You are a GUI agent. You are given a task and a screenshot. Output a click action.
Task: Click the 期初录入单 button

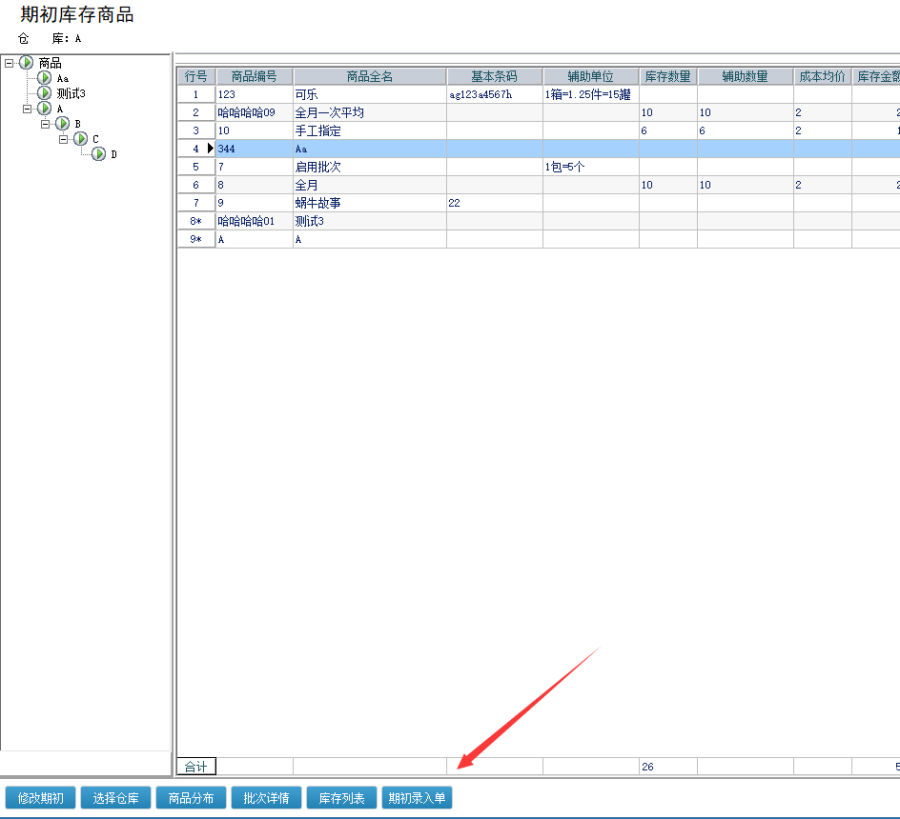tap(417, 798)
